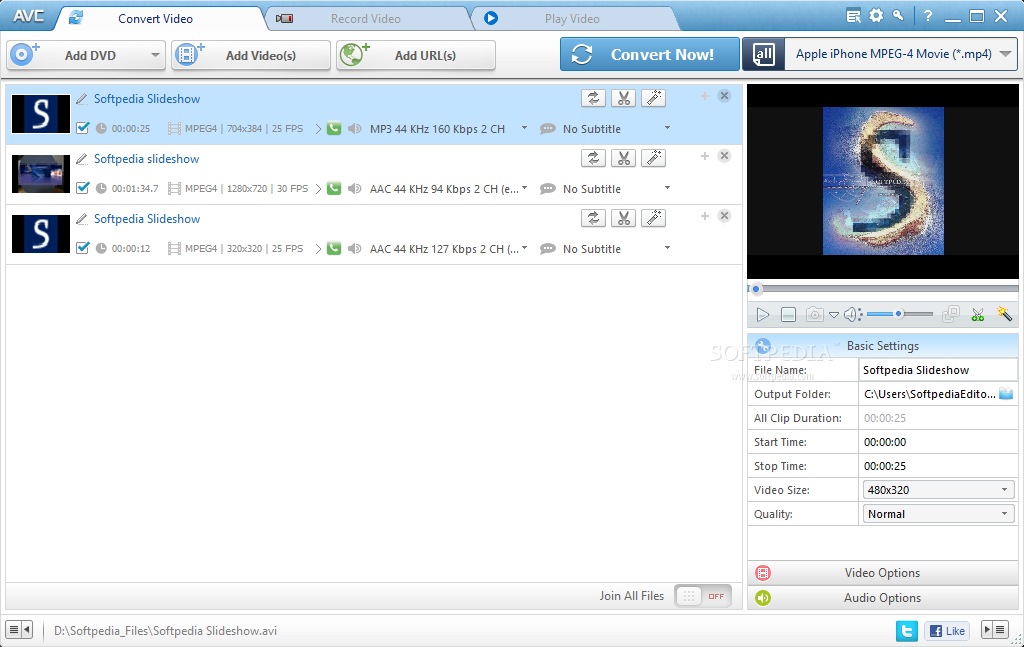Click the preview volume slider
This screenshot has height=647, width=1024.
click(900, 314)
